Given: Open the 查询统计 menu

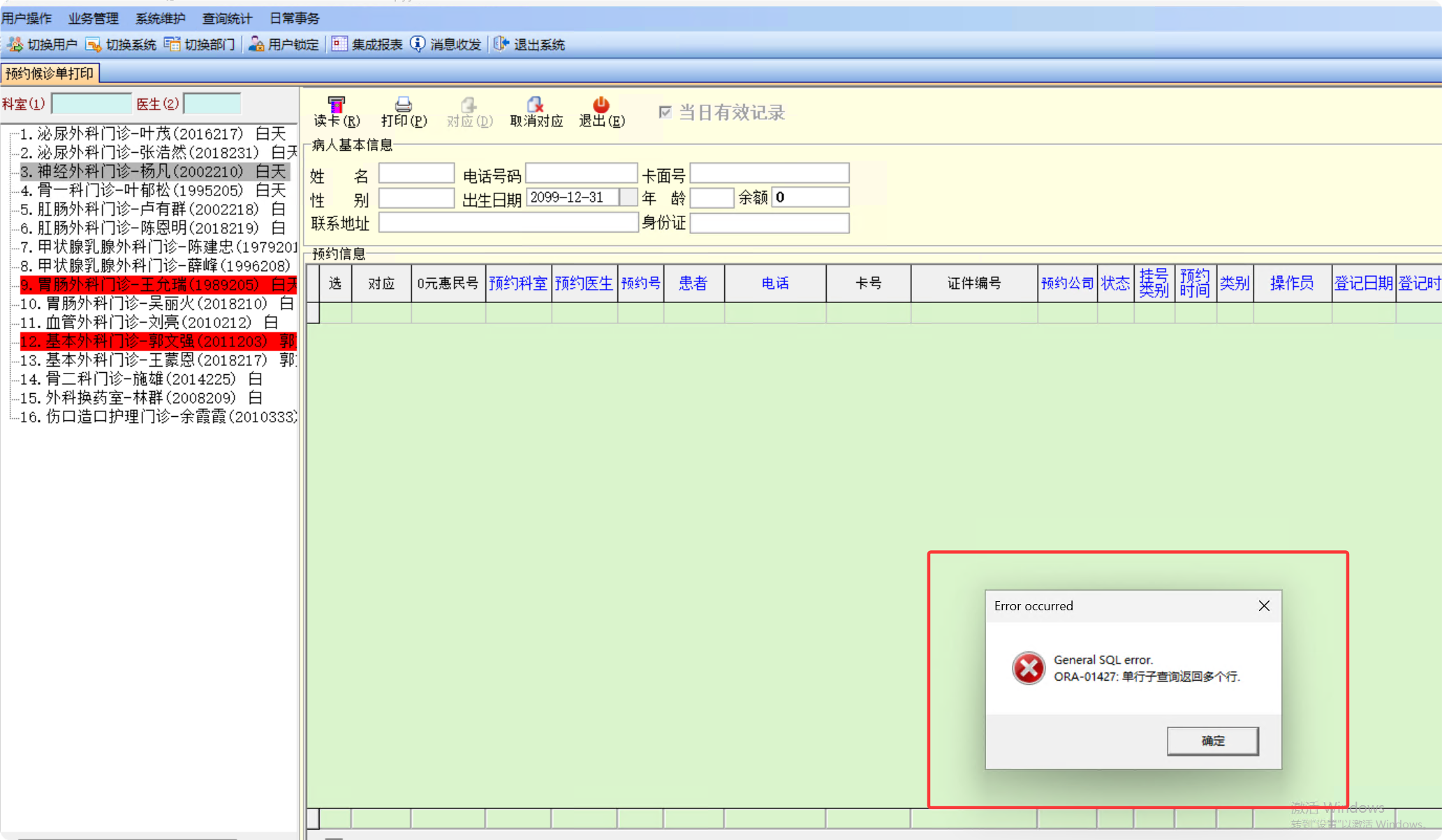Looking at the screenshot, I should click(226, 18).
